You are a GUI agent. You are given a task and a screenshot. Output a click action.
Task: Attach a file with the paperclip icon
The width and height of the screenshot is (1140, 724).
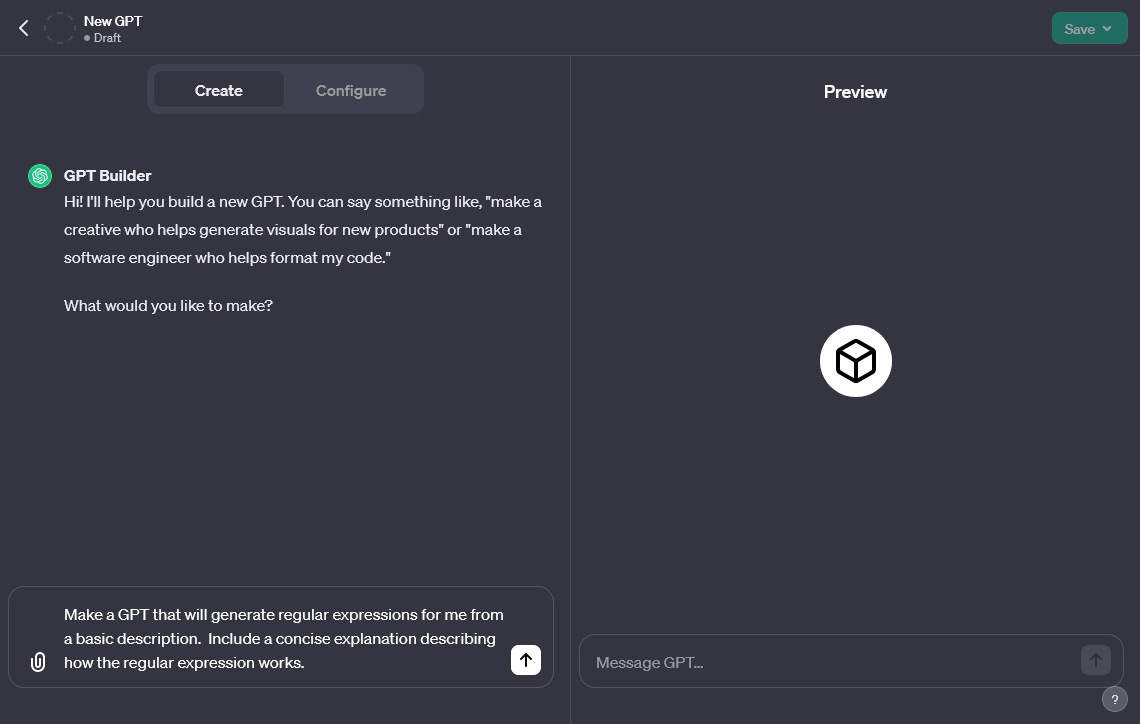38,661
